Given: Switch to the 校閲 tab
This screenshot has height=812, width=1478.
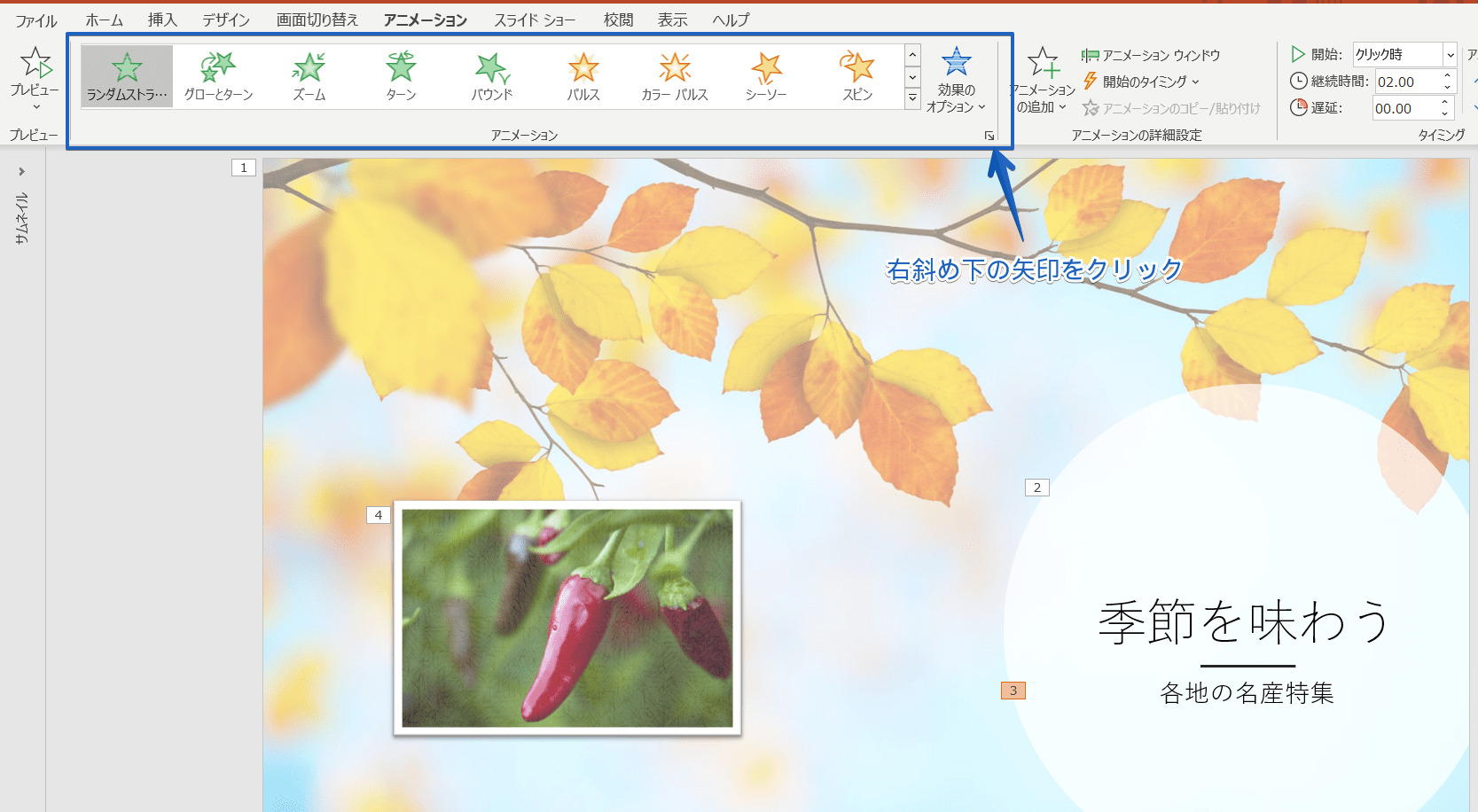Looking at the screenshot, I should pos(618,20).
